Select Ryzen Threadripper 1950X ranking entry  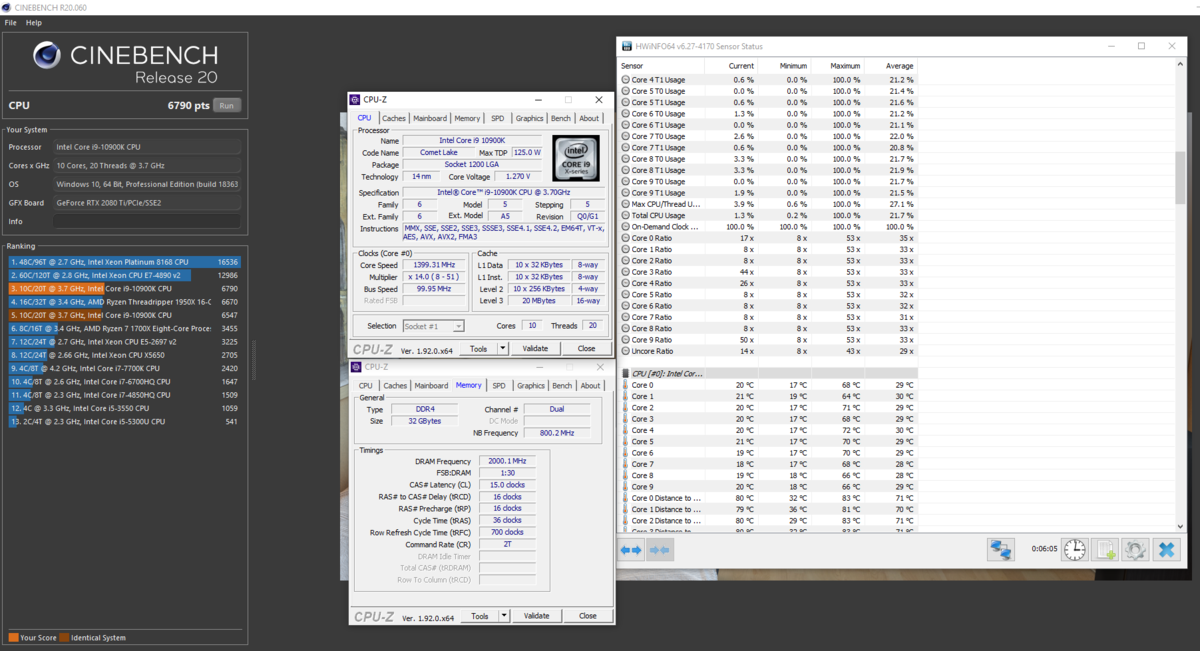click(123, 301)
